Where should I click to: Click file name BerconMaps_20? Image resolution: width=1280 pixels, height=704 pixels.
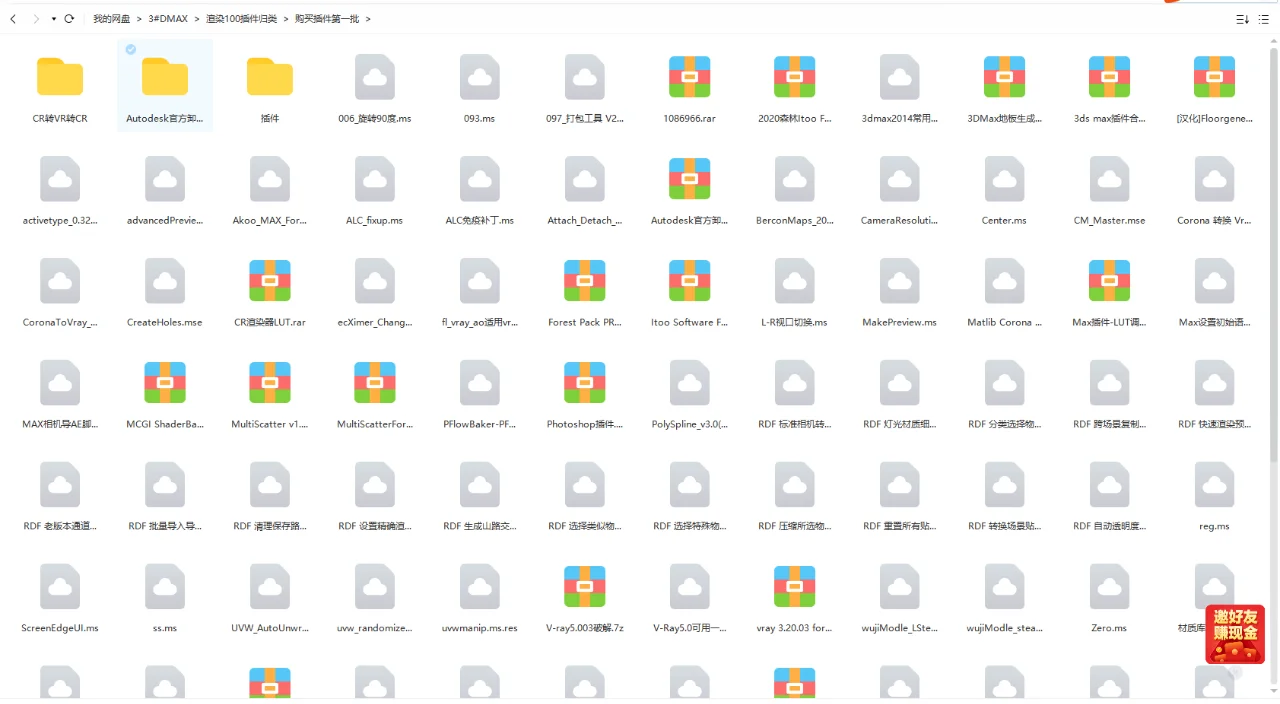pos(795,220)
